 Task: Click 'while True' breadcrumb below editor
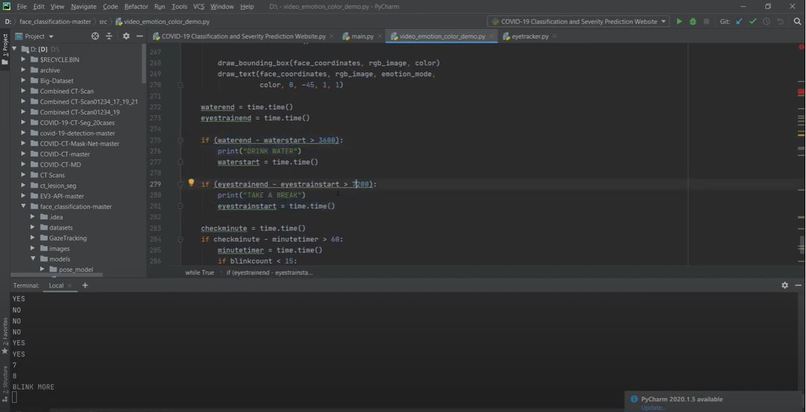pos(199,273)
